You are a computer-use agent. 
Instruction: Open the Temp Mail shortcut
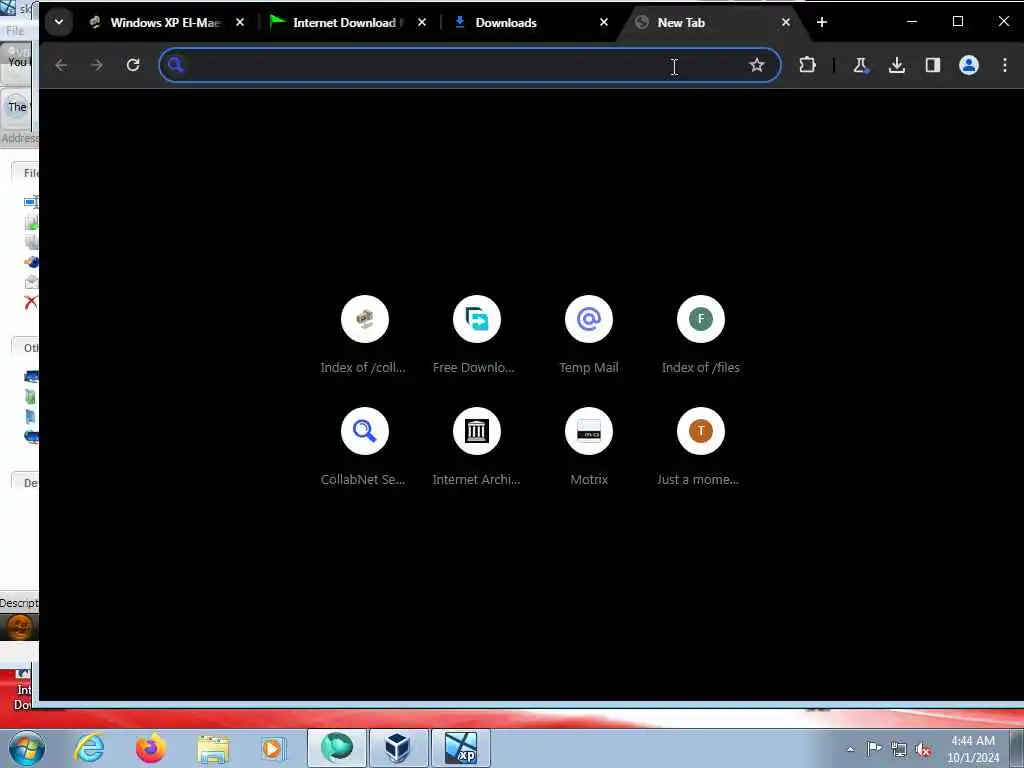[x=589, y=336]
